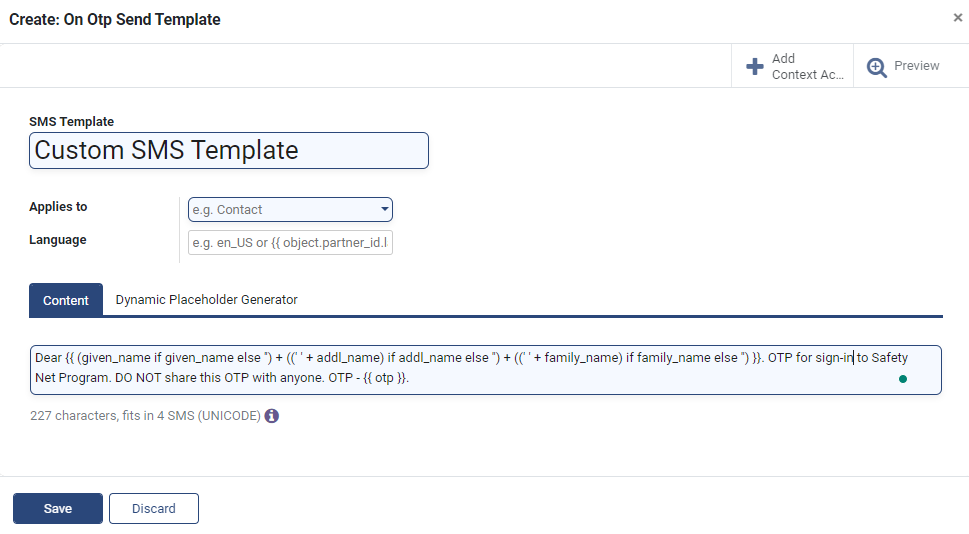Click the Preview button label

(916, 66)
